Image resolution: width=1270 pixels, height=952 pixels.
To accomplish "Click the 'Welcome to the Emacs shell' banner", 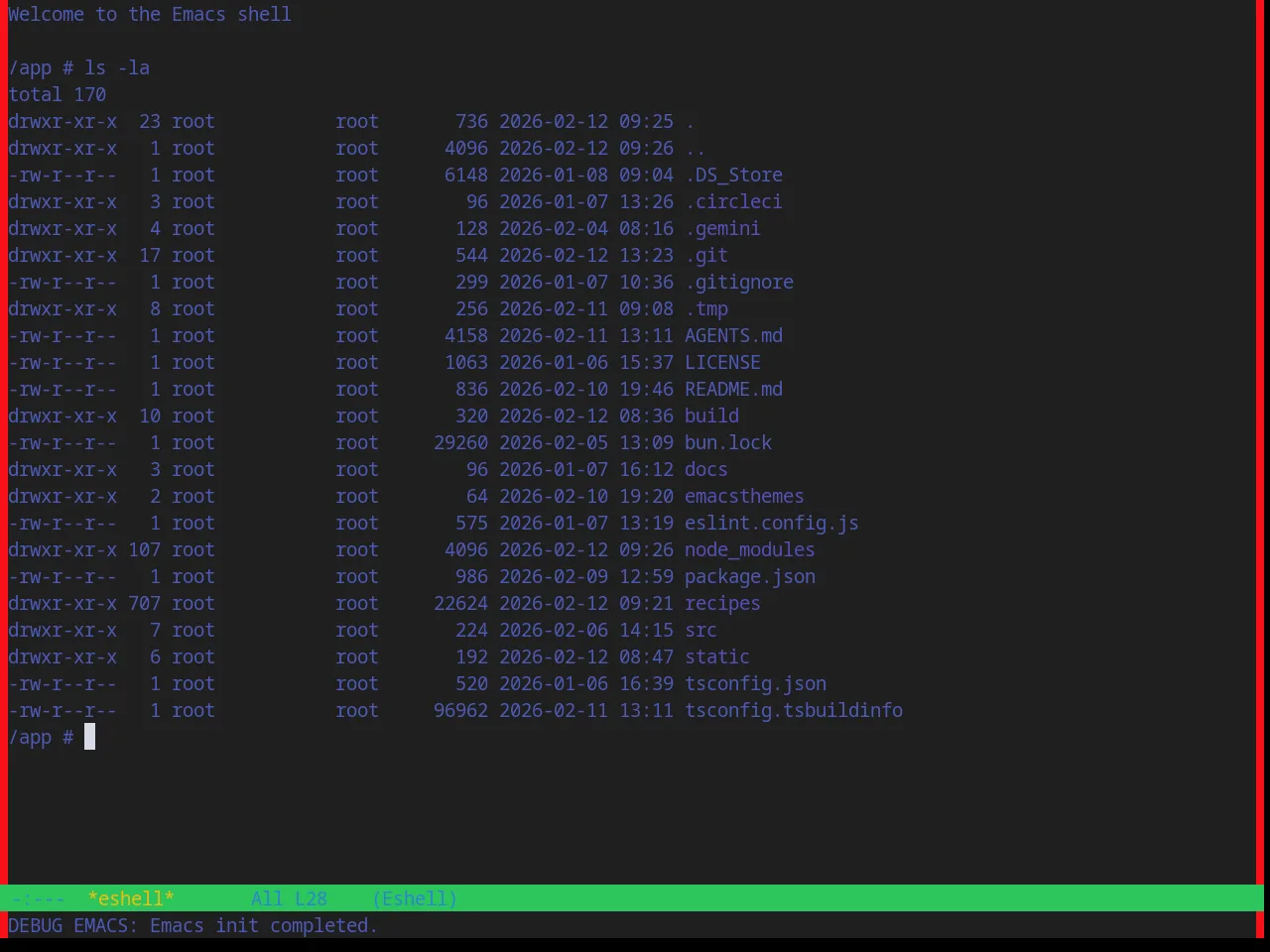I will pos(150,14).
